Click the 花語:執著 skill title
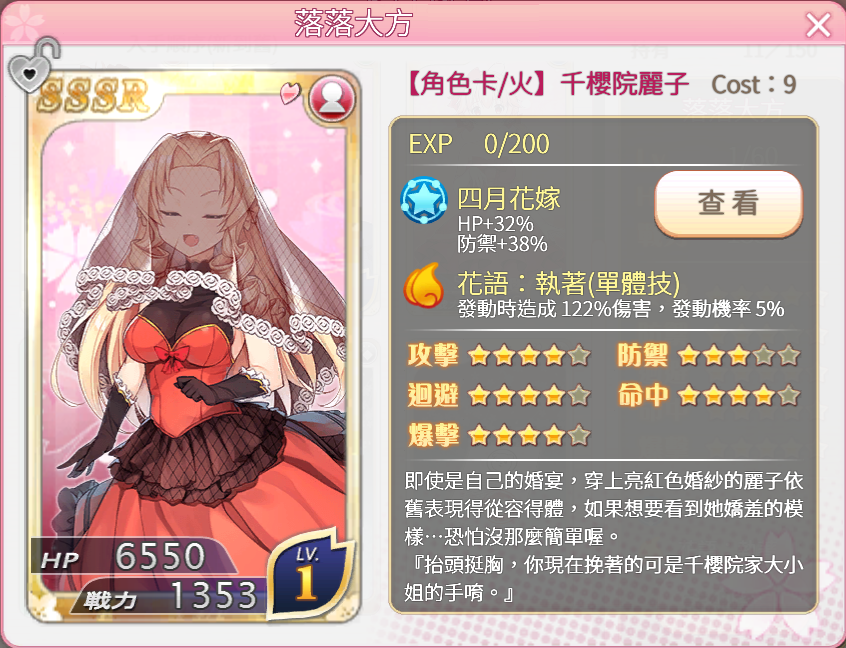Viewport: 846px width, 648px height. 569,283
